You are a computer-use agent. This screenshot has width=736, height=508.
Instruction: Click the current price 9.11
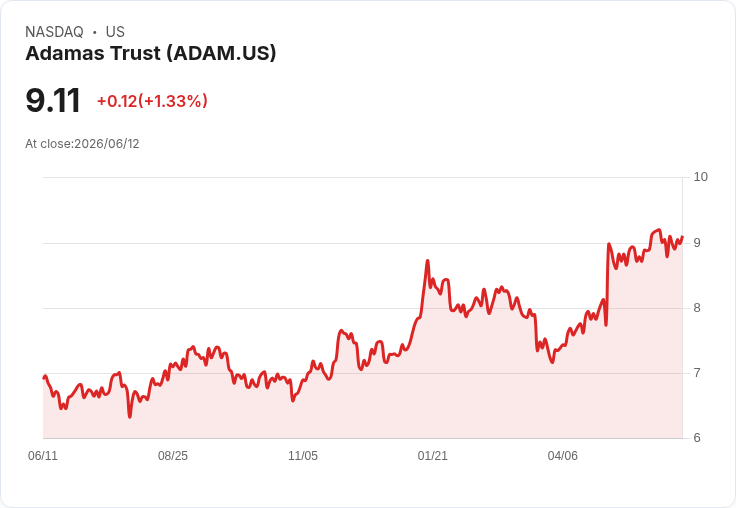(53, 101)
